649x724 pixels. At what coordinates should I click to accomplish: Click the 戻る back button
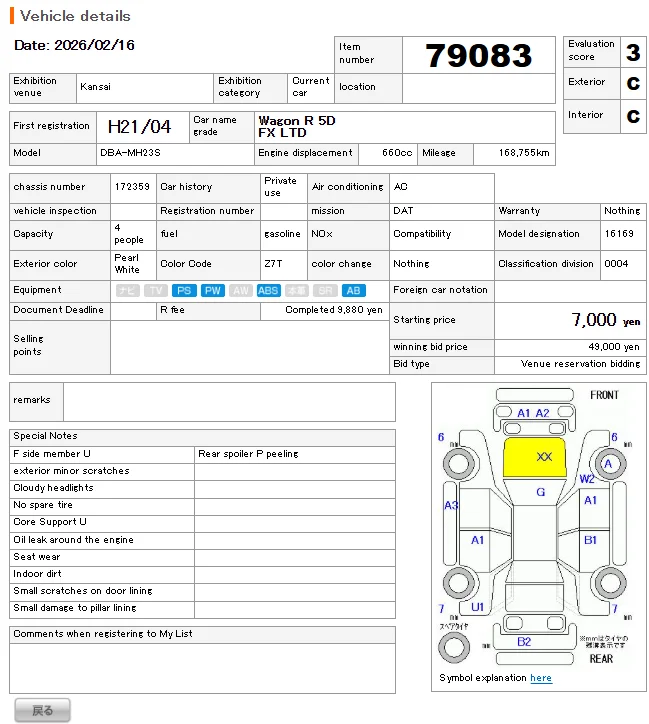[42, 710]
